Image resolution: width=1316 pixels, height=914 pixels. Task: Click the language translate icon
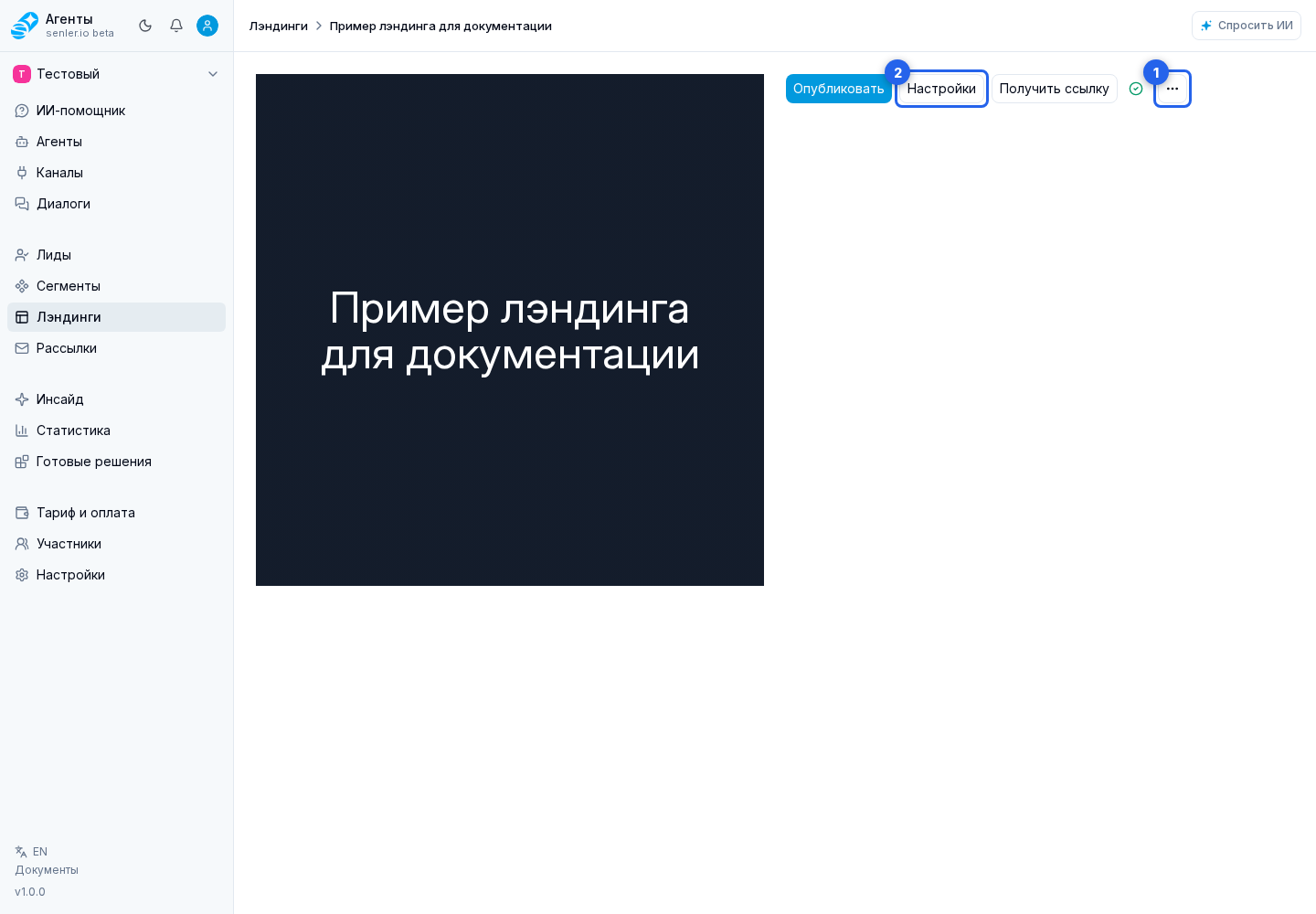pyautogui.click(x=21, y=852)
